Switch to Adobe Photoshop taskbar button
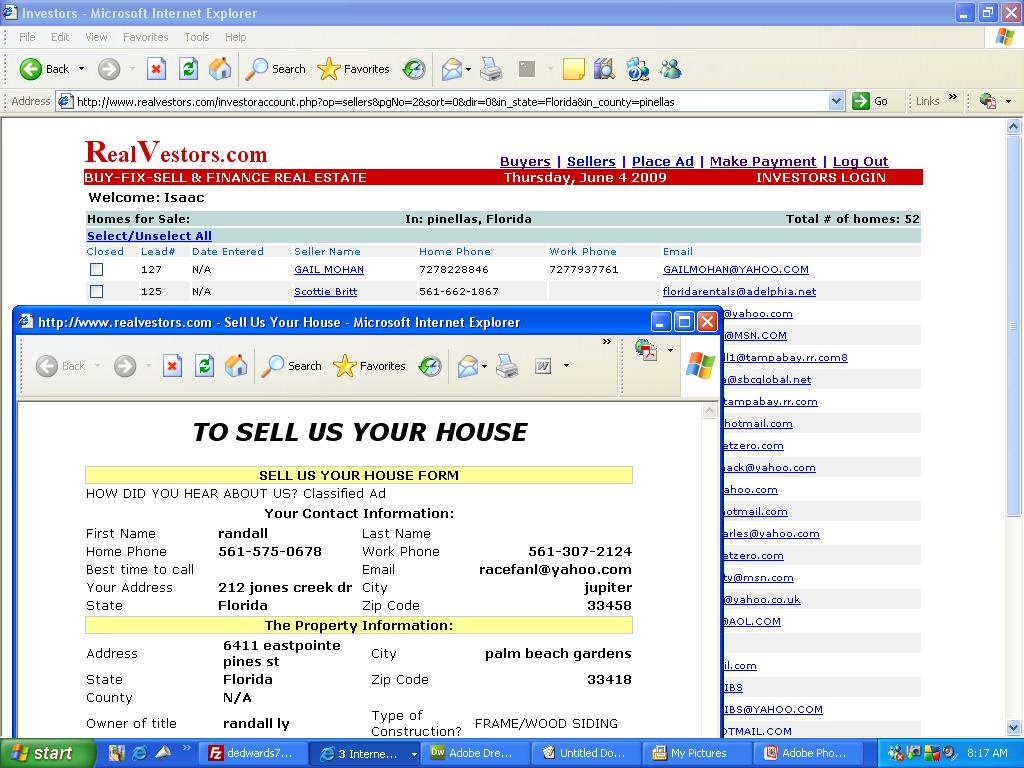Image resolution: width=1024 pixels, height=768 pixels. [x=808, y=754]
